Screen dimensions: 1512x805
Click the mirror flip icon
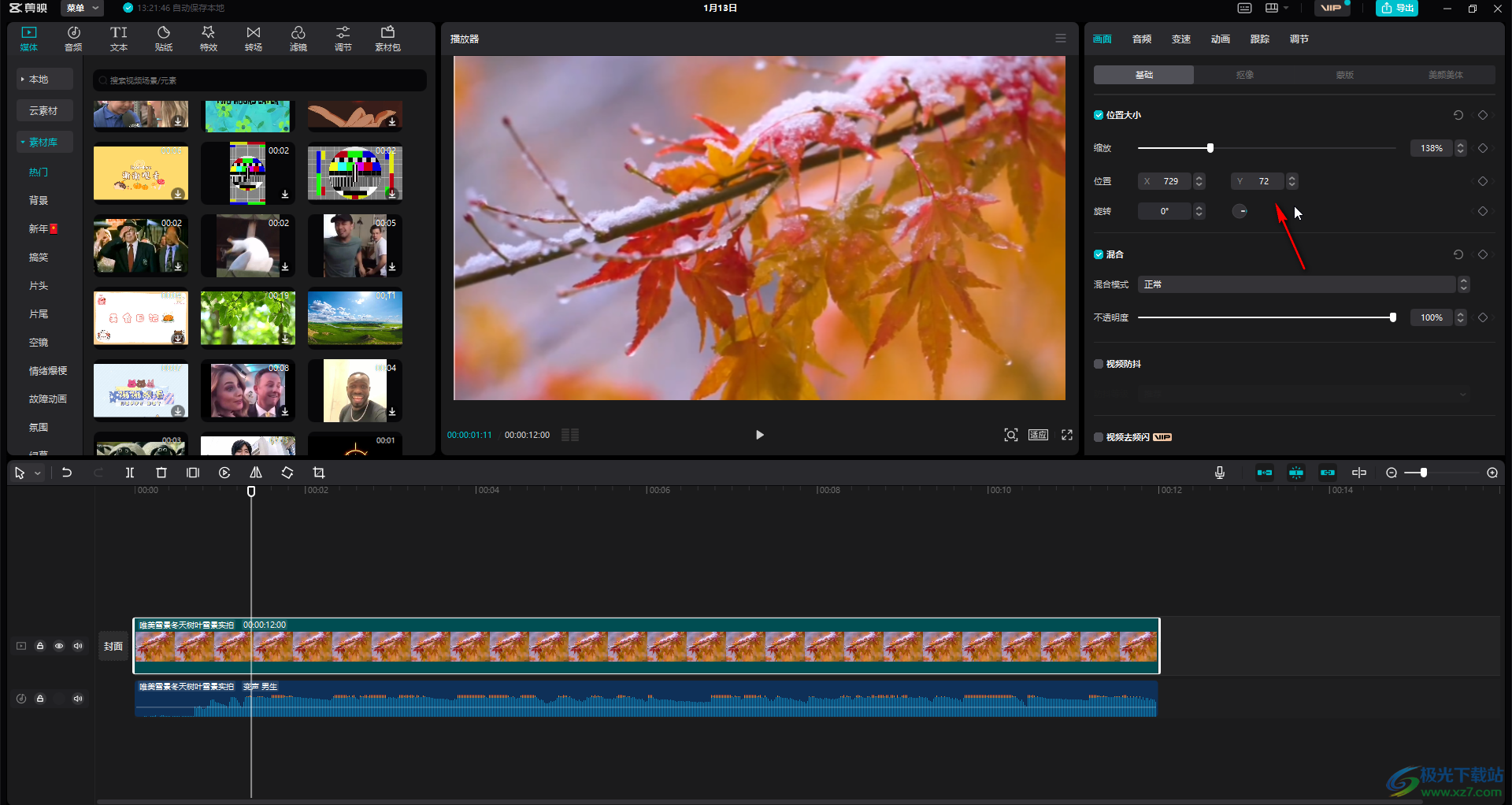pos(256,473)
